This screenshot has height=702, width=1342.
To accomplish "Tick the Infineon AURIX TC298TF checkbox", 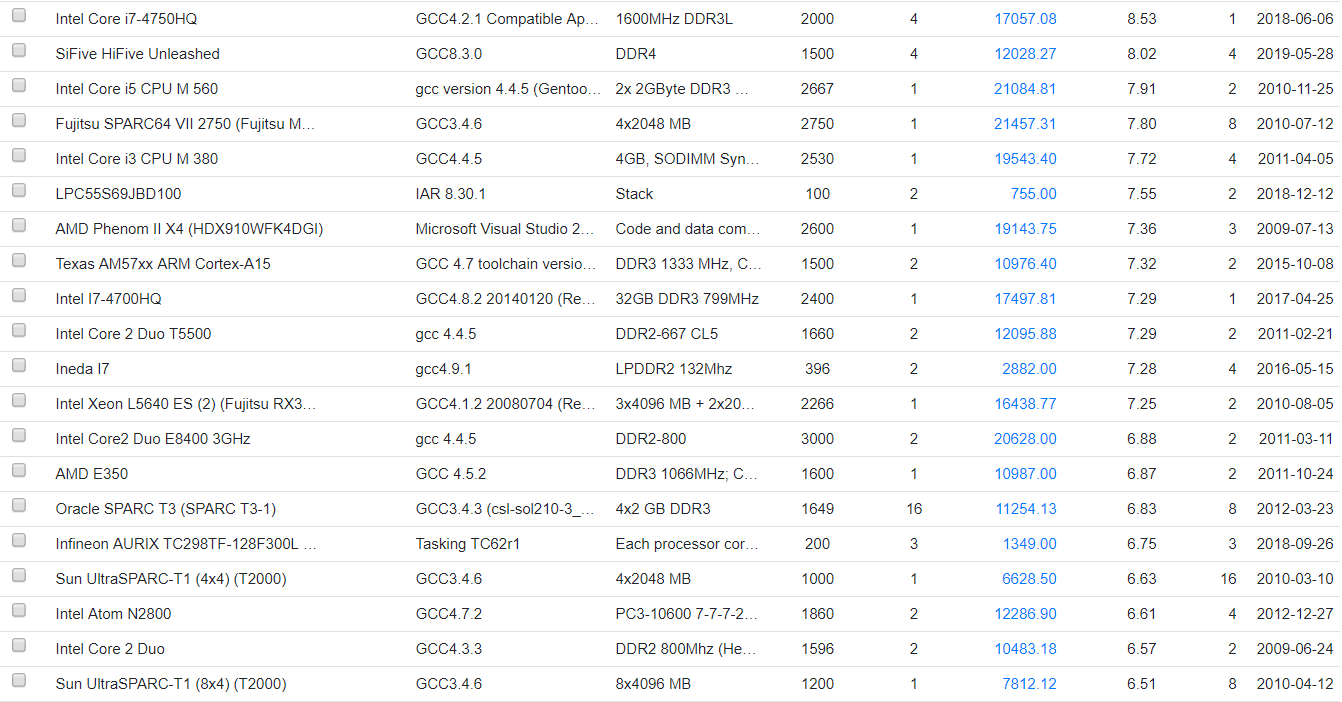I will [x=19, y=541].
